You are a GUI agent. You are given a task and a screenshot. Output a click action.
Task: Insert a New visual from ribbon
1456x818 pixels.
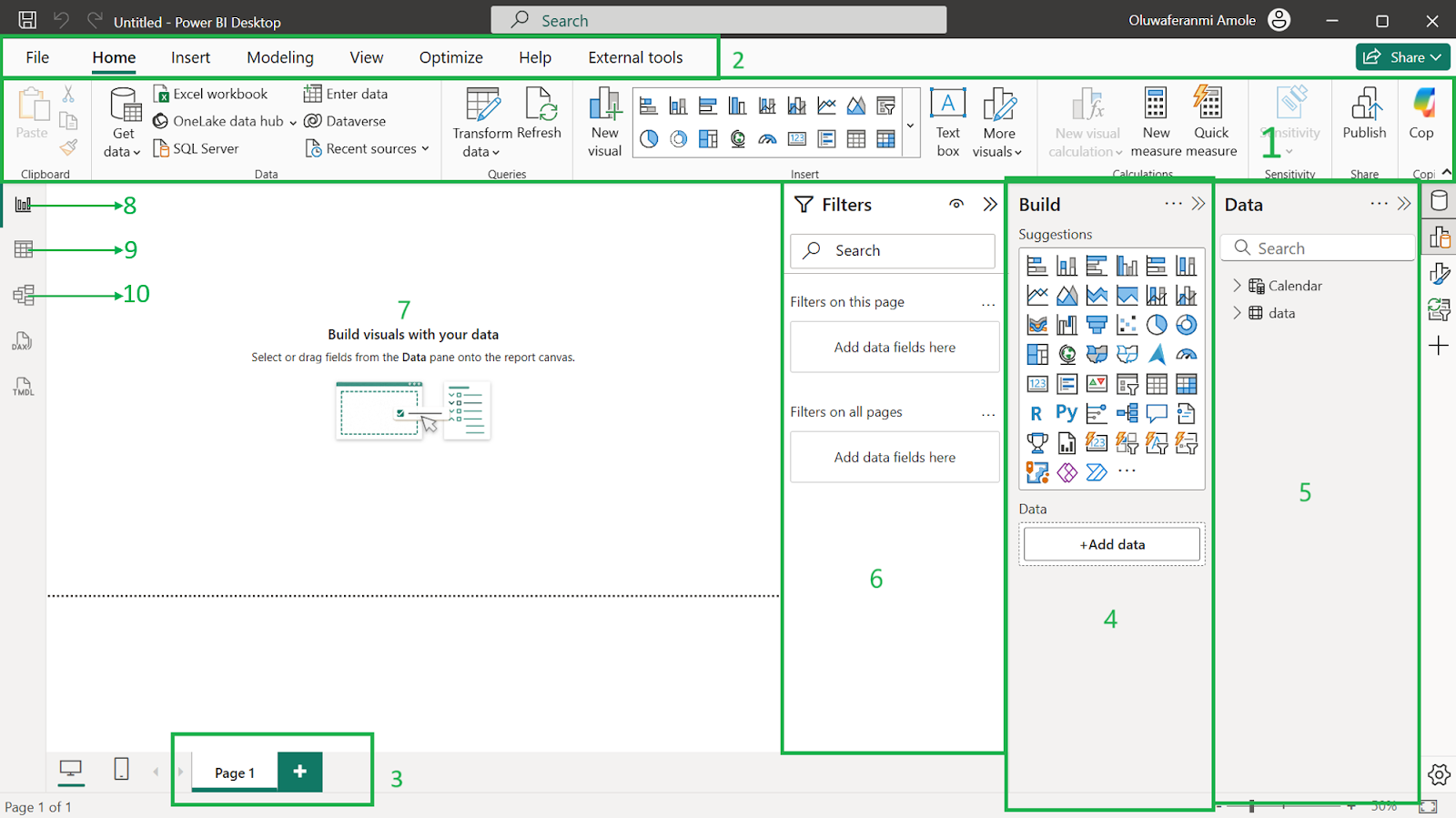coord(604,123)
